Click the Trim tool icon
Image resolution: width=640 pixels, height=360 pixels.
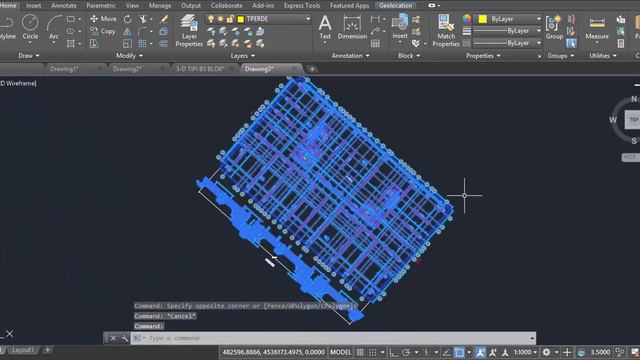click(x=143, y=19)
